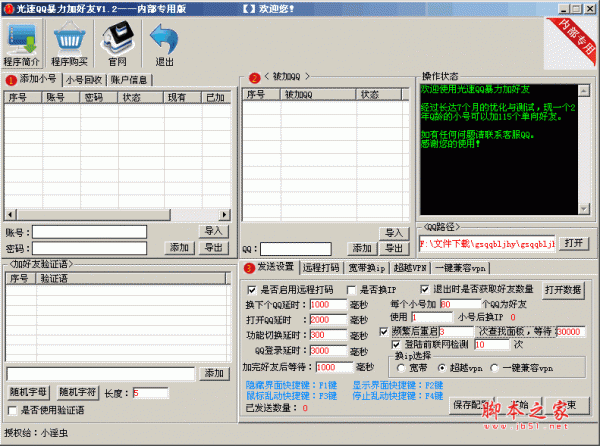Click the 已发送数量 label text
This screenshot has width=600, height=446.
[x=271, y=408]
